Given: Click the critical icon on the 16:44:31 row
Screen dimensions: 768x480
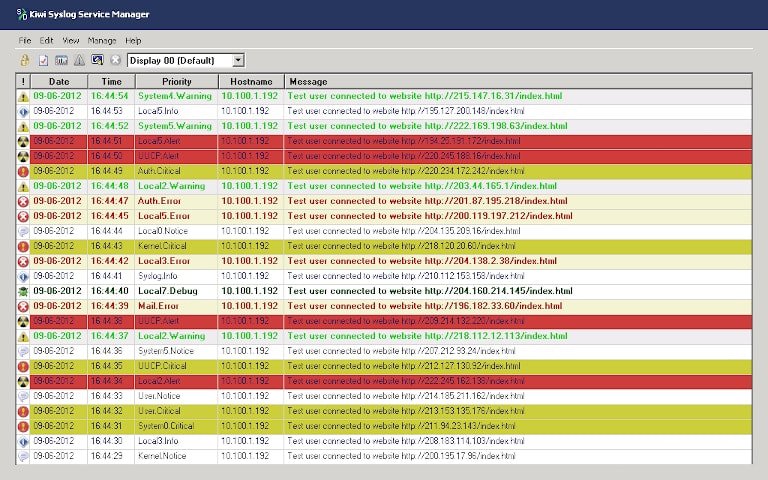Looking at the screenshot, I should click(23, 427).
